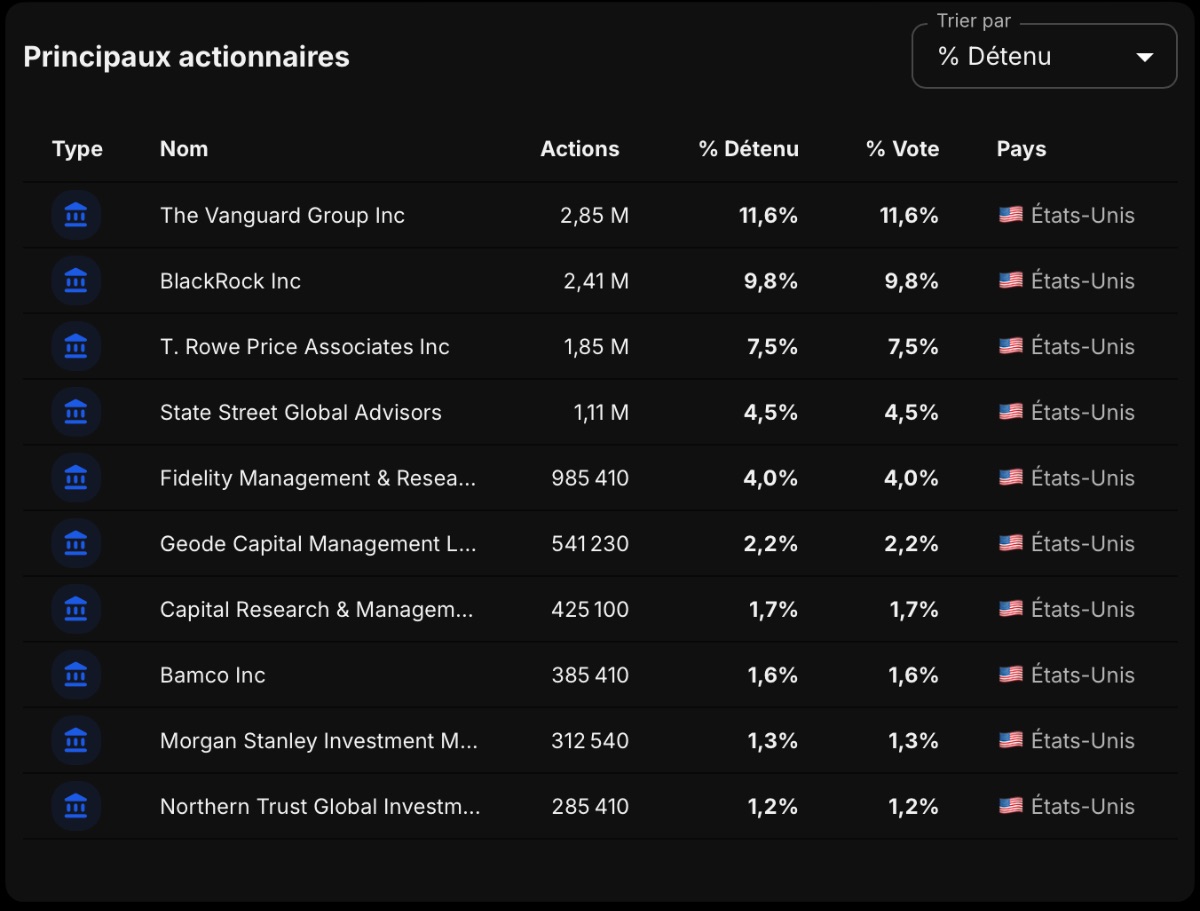Click US flag in Vanguard Group row

[1011, 215]
